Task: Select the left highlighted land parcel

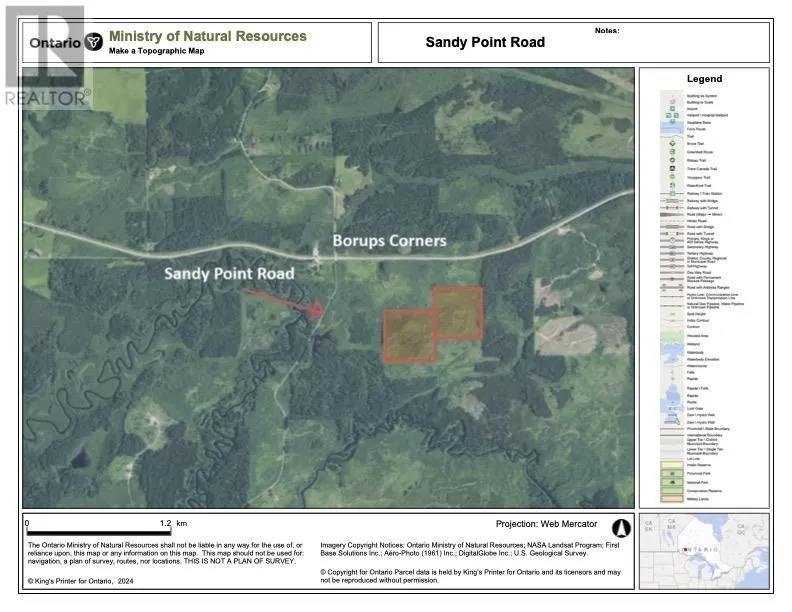Action: tap(410, 335)
